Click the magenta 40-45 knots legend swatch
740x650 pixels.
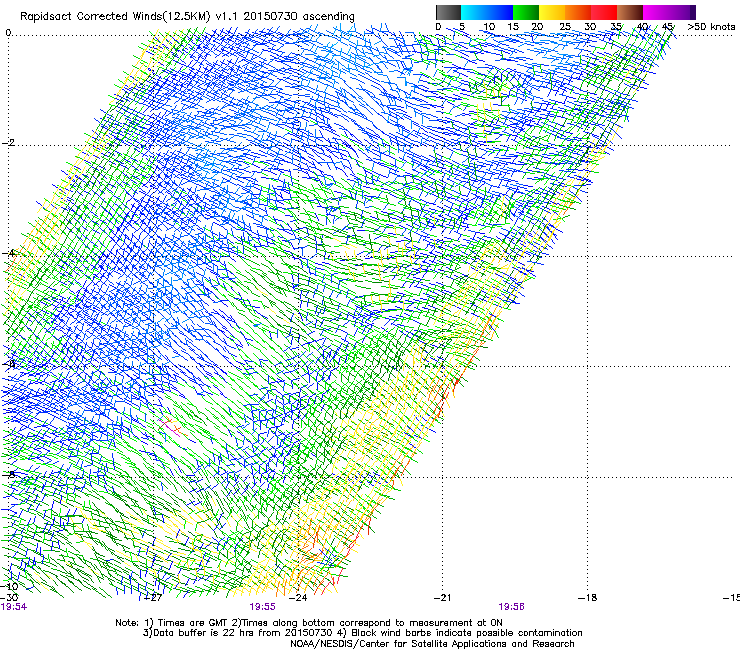(656, 12)
